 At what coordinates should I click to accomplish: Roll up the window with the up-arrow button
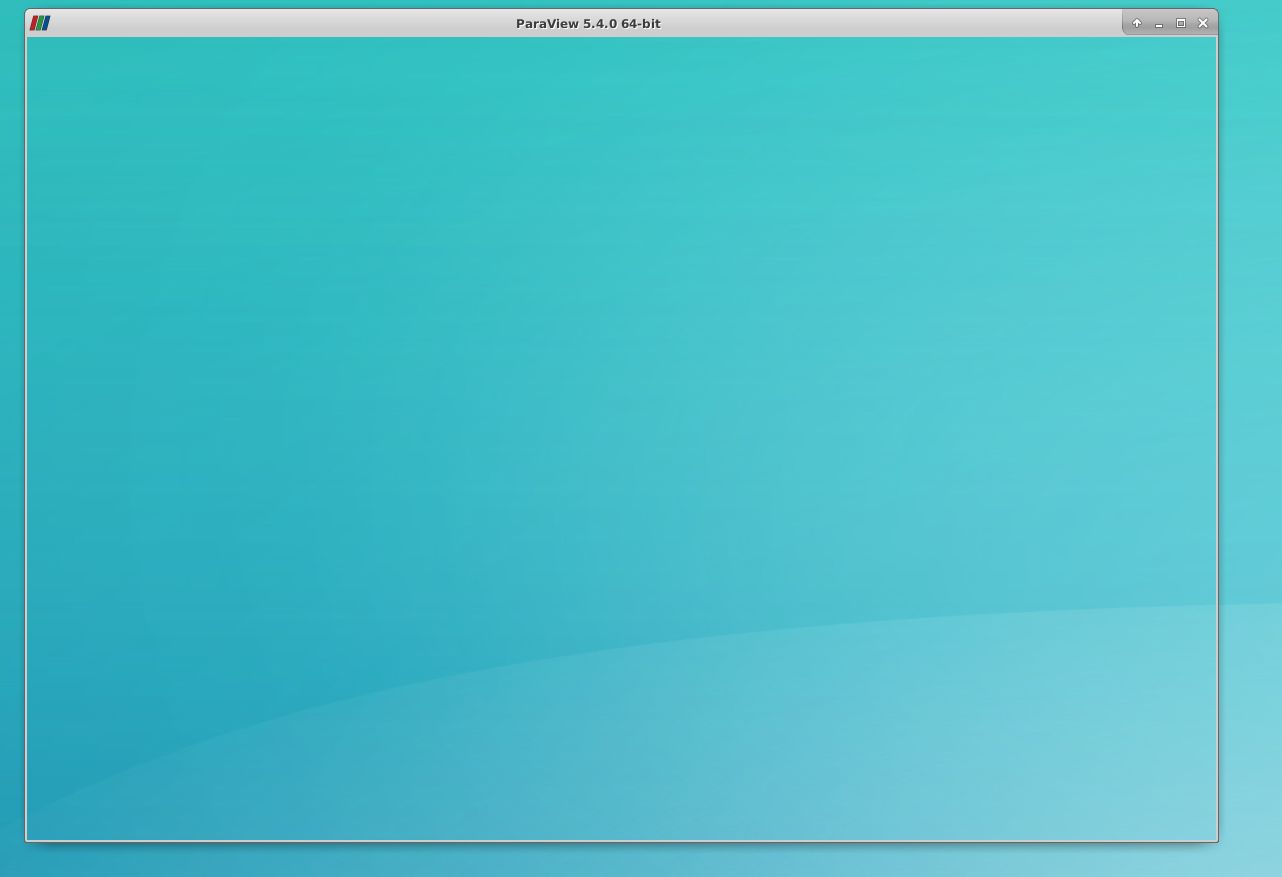(1137, 23)
